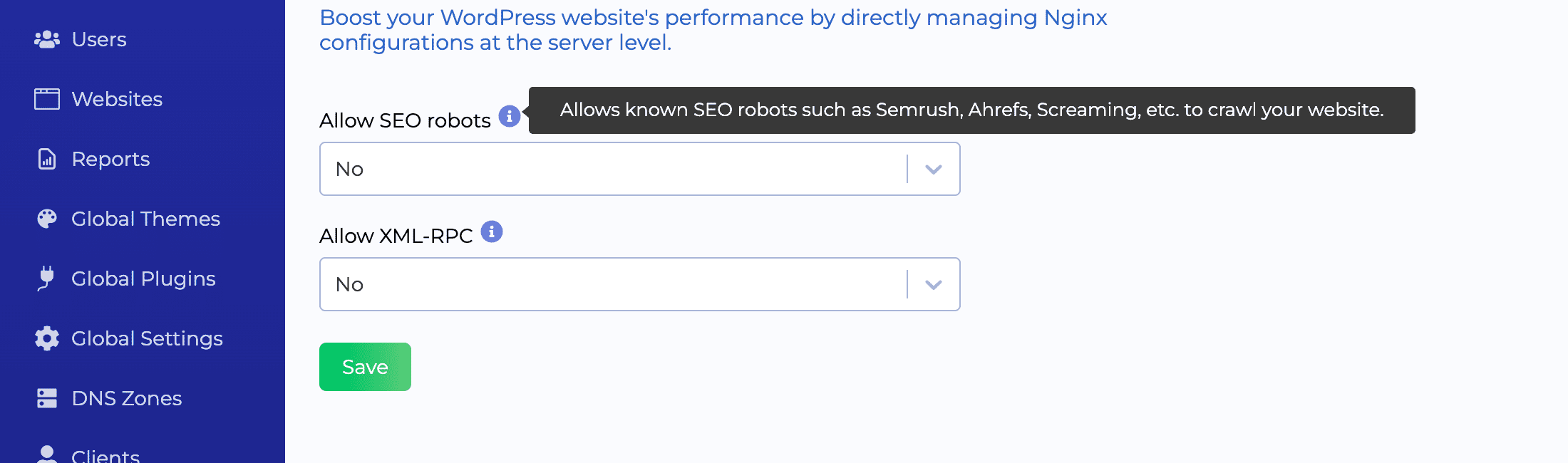Click the Clients person icon at bottom

(46, 454)
